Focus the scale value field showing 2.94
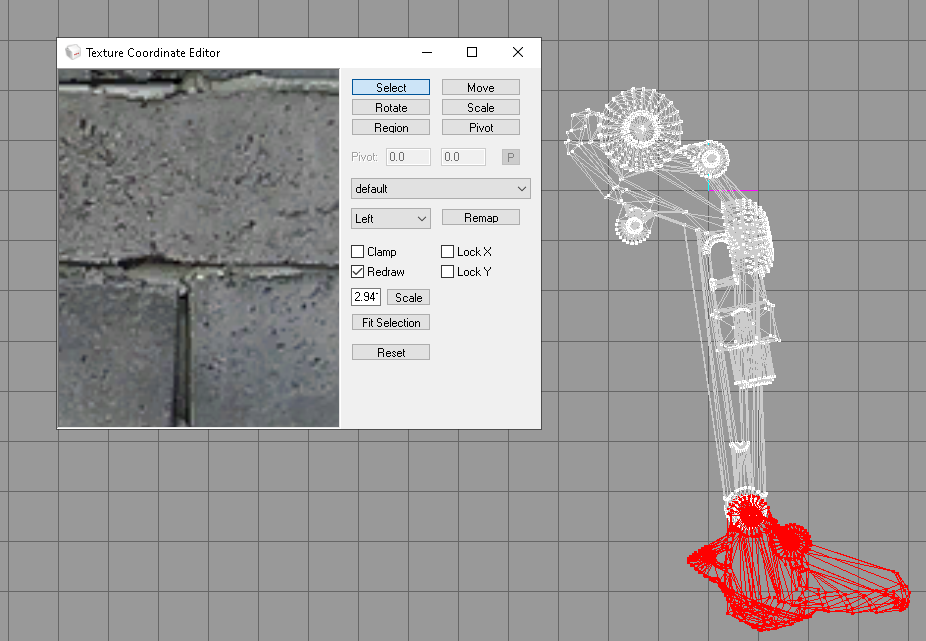 pyautogui.click(x=366, y=297)
